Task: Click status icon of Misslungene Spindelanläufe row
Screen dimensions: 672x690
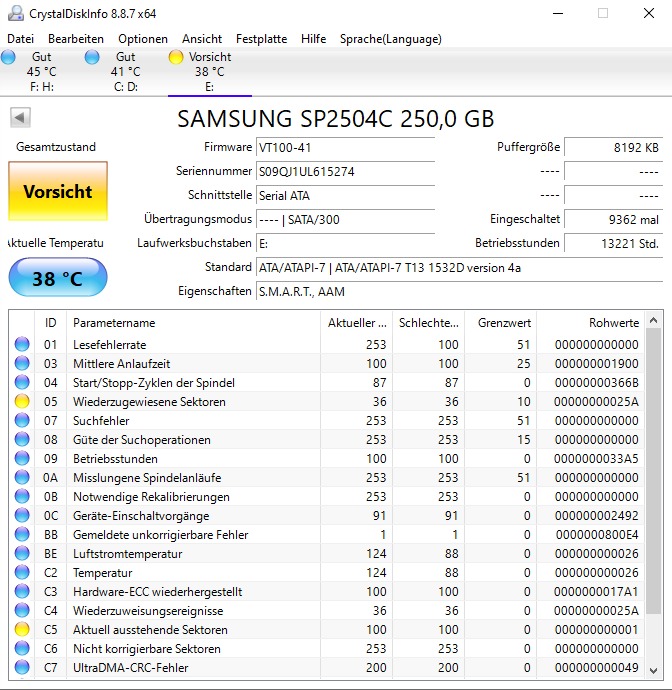Action: pos(22,477)
